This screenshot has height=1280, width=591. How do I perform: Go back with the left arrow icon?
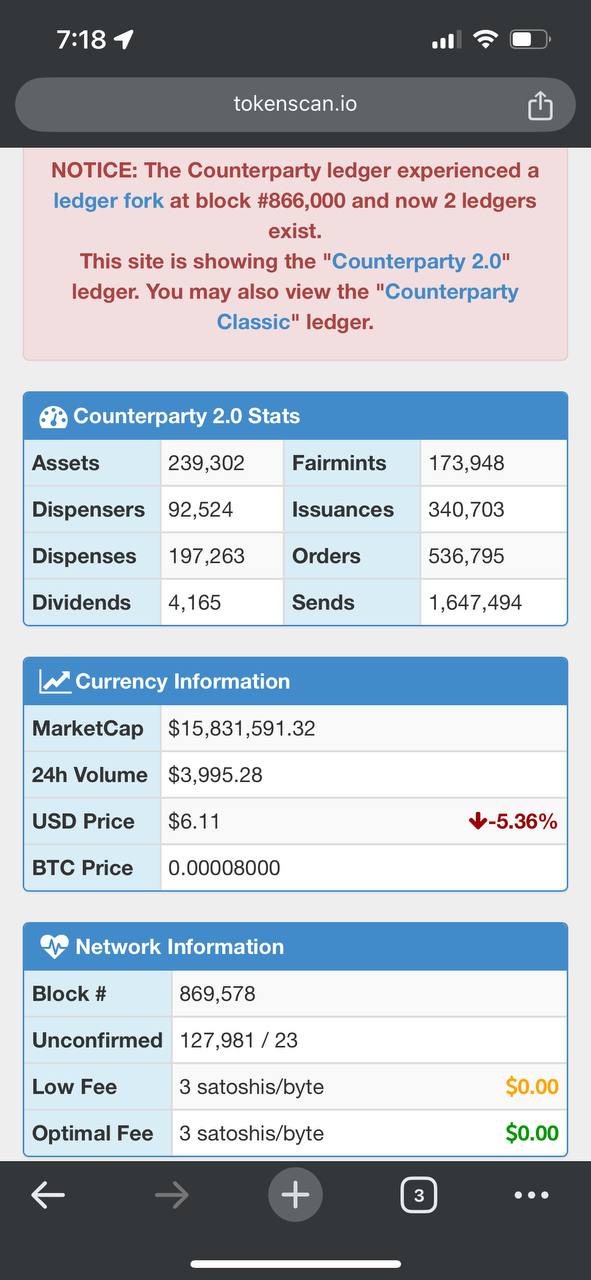pyautogui.click(x=47, y=1194)
